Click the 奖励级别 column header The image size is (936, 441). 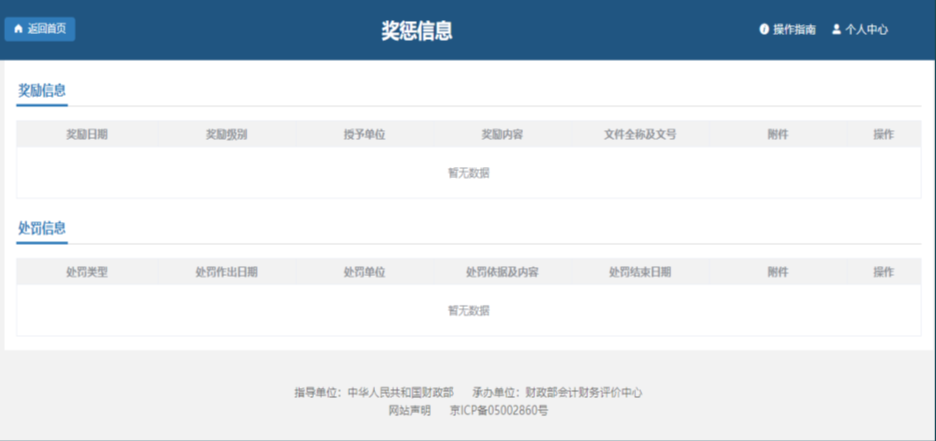[226, 134]
